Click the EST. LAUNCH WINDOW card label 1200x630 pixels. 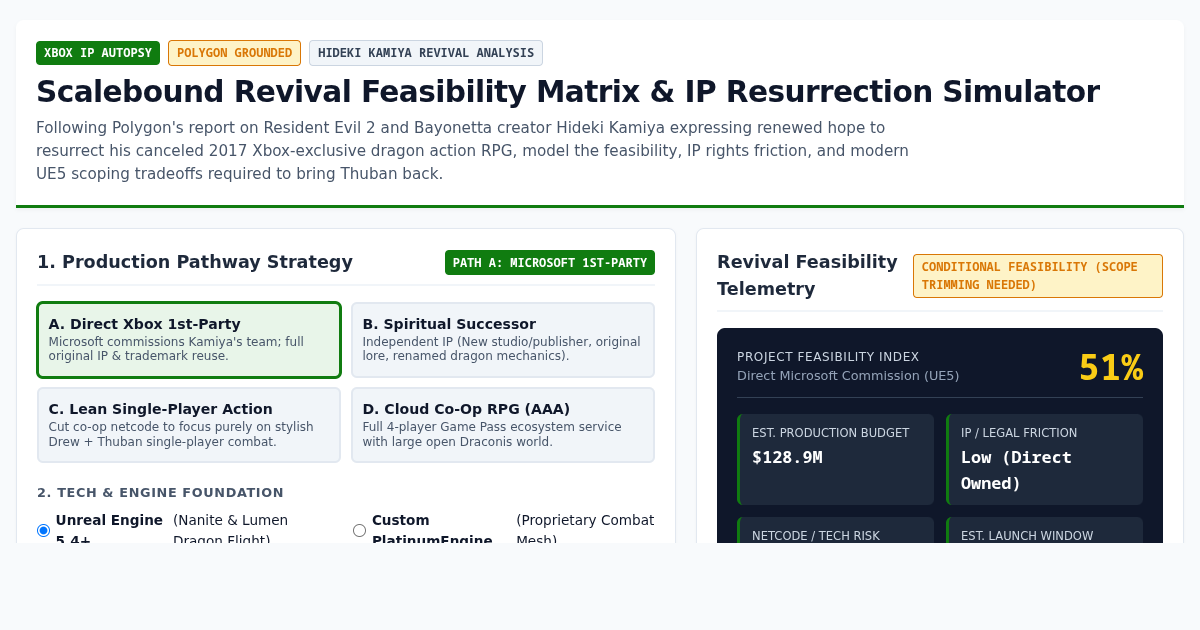click(1027, 536)
